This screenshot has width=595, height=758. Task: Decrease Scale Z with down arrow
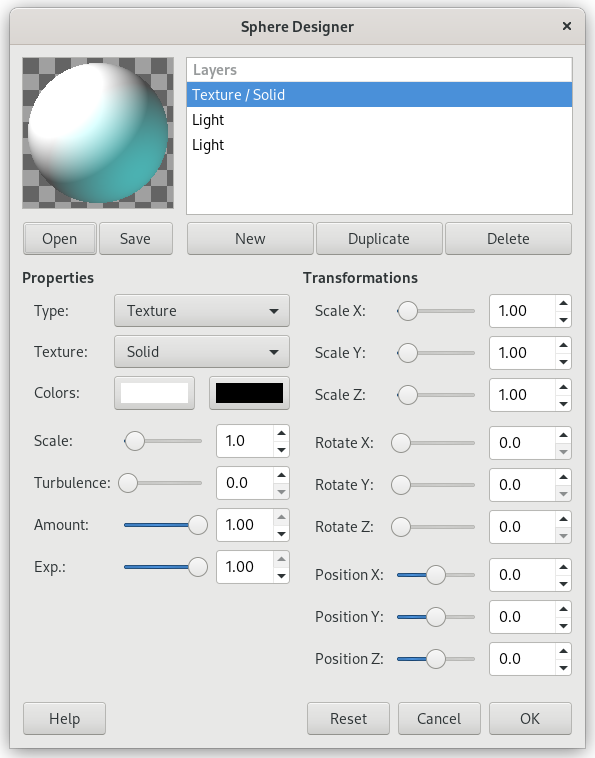pos(563,404)
